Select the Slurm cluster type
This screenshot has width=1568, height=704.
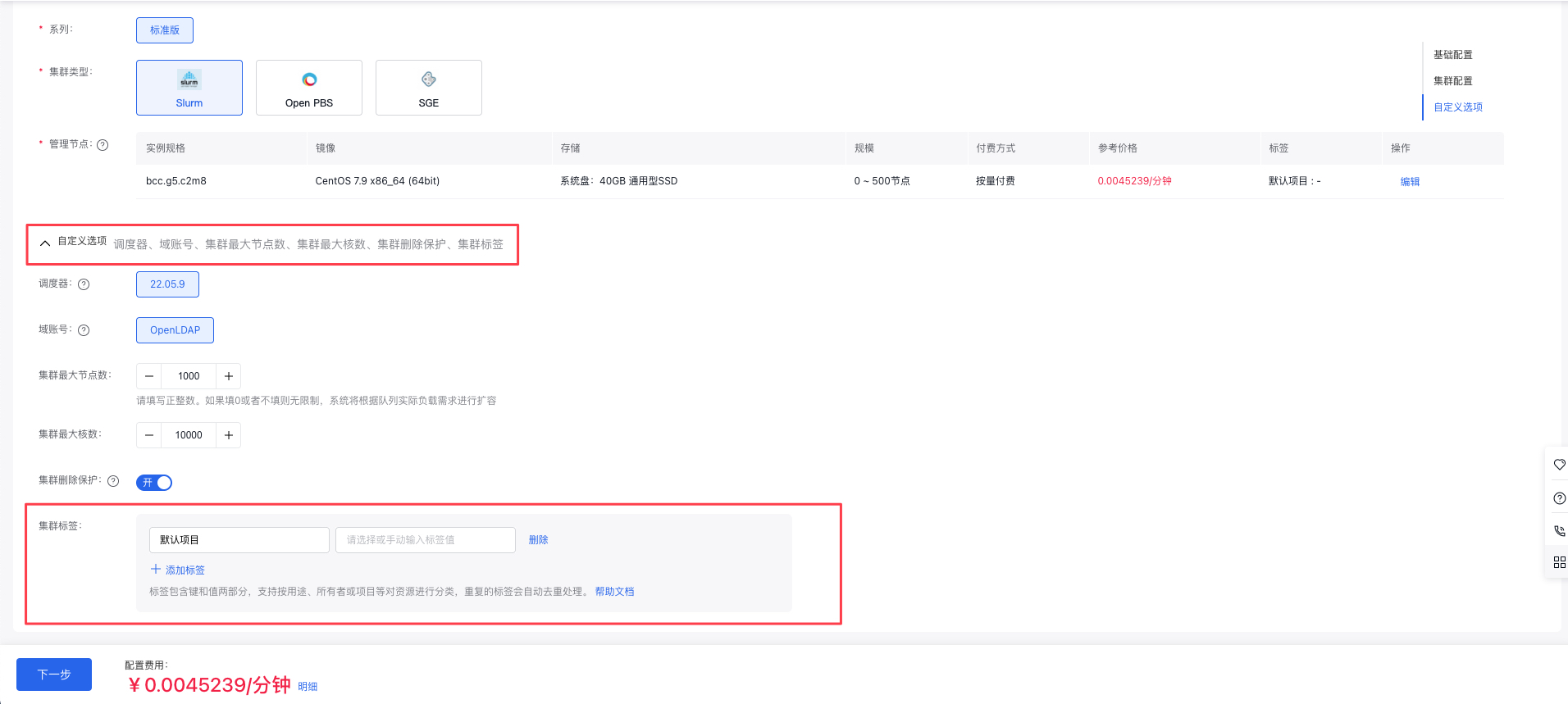(189, 88)
